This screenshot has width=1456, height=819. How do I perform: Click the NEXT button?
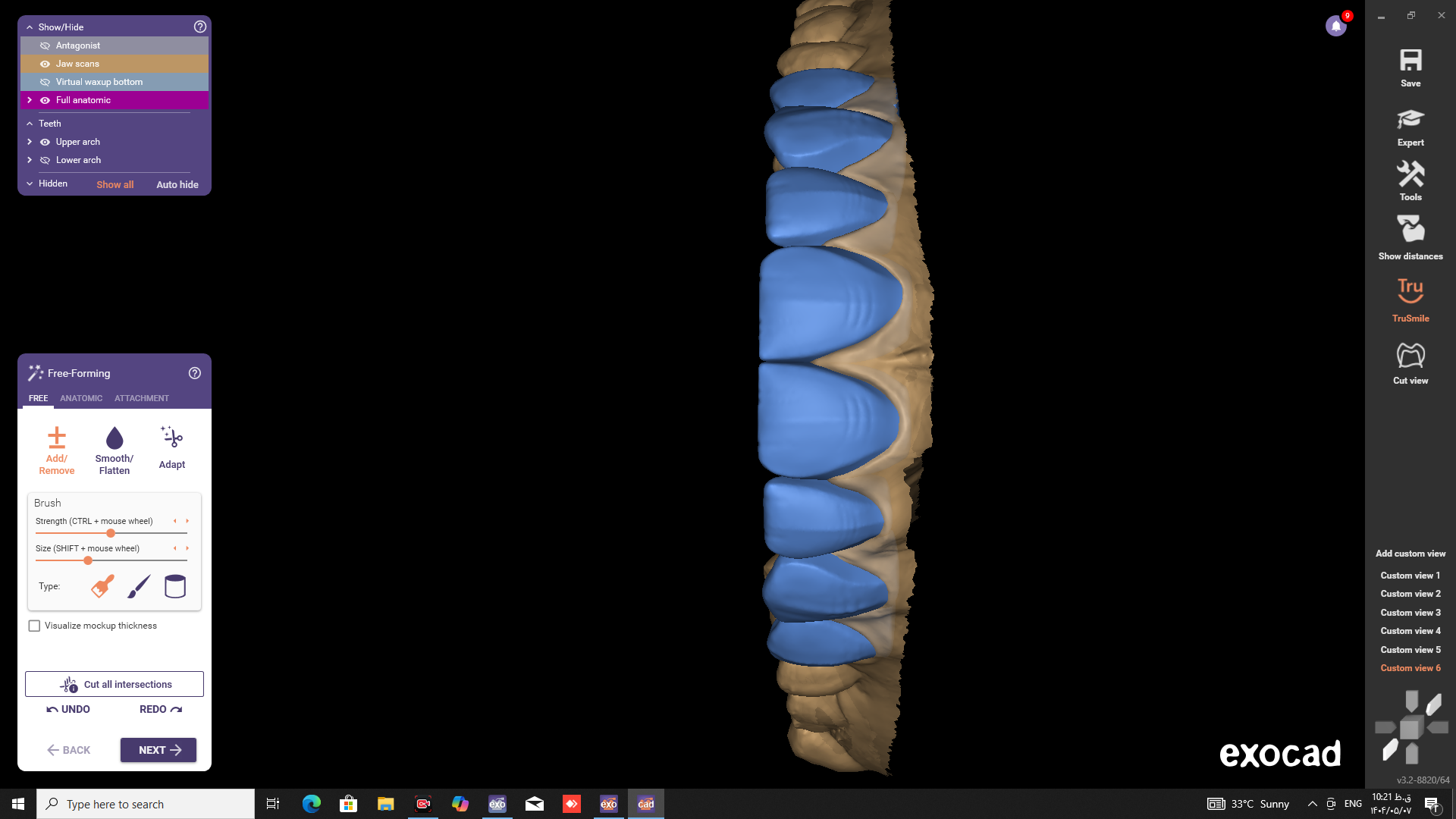[158, 750]
